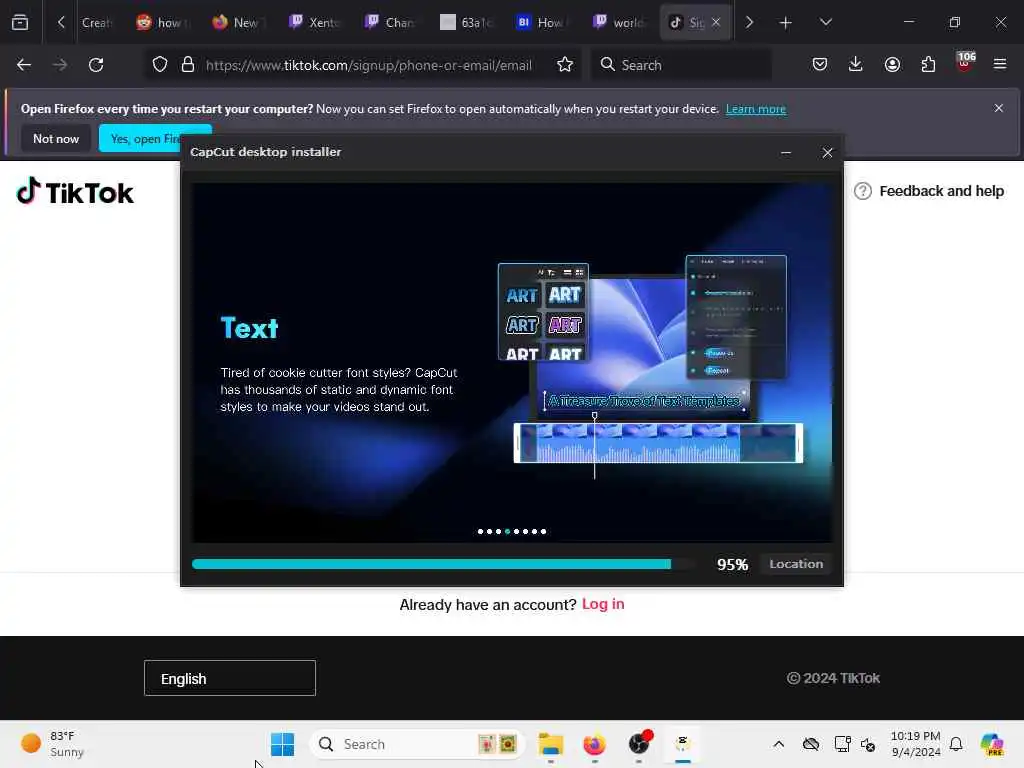Switch to the 'New' Firefox tab
The width and height of the screenshot is (1024, 768).
click(237, 22)
